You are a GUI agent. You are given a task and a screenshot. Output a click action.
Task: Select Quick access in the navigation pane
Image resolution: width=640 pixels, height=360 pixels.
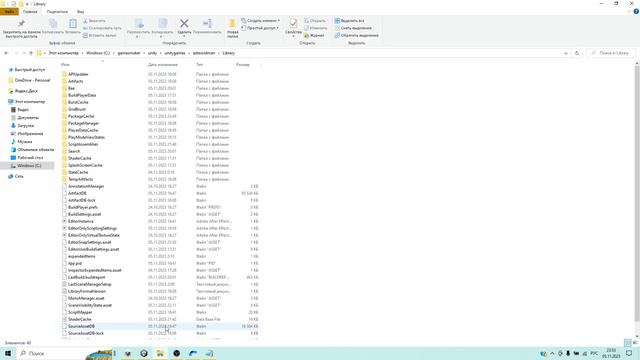27,70
